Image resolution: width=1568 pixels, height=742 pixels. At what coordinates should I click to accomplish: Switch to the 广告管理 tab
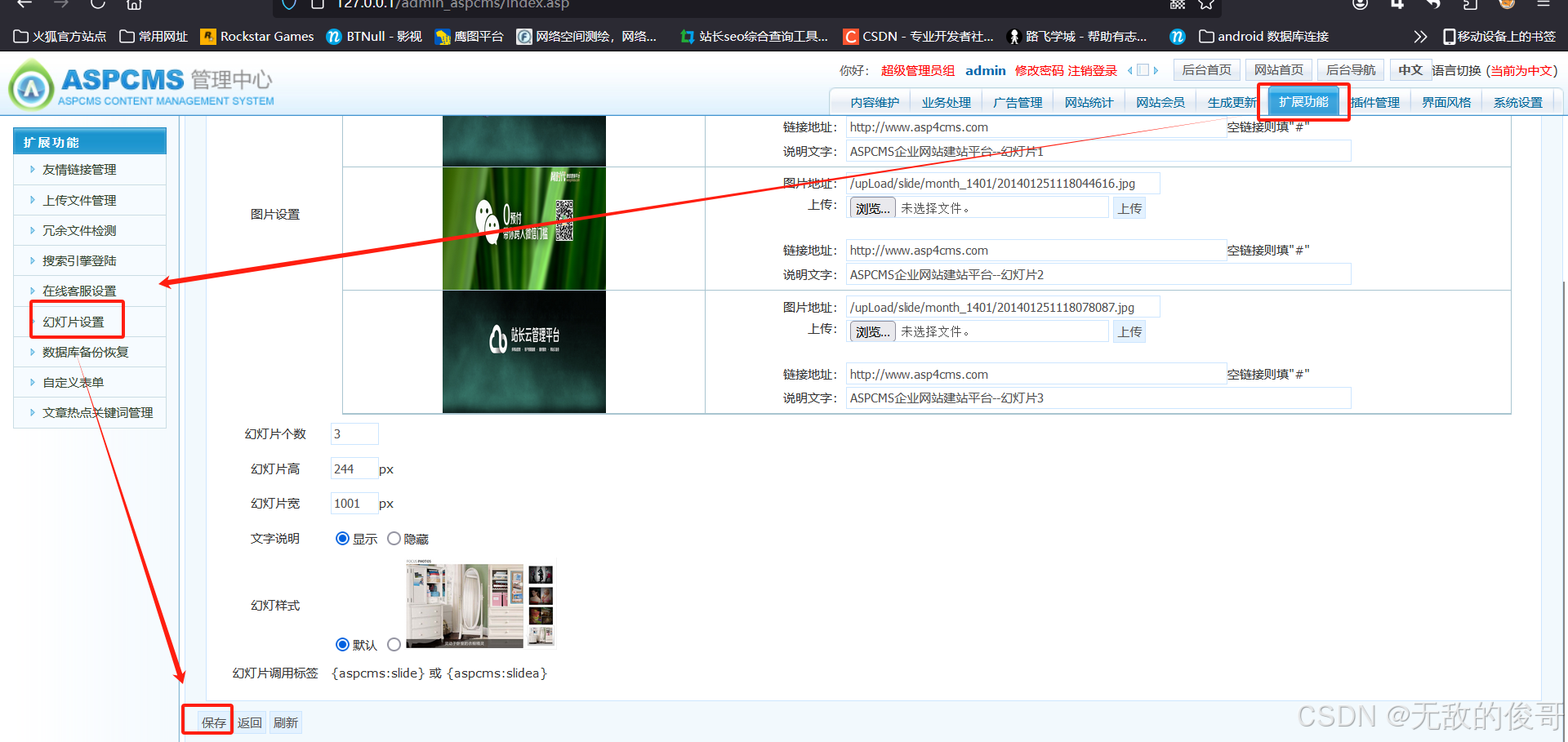point(1017,101)
